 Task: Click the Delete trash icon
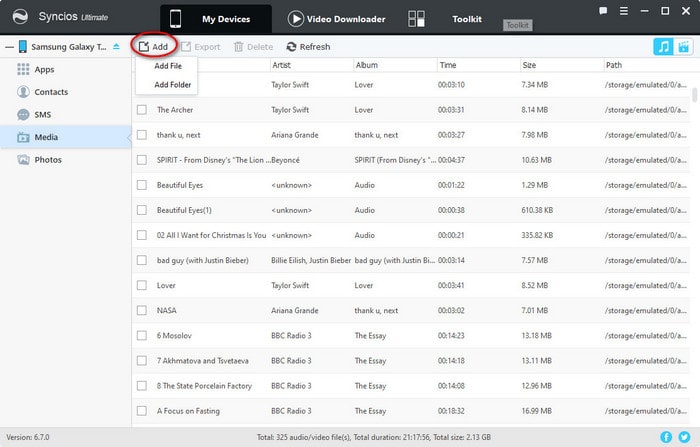coord(238,46)
